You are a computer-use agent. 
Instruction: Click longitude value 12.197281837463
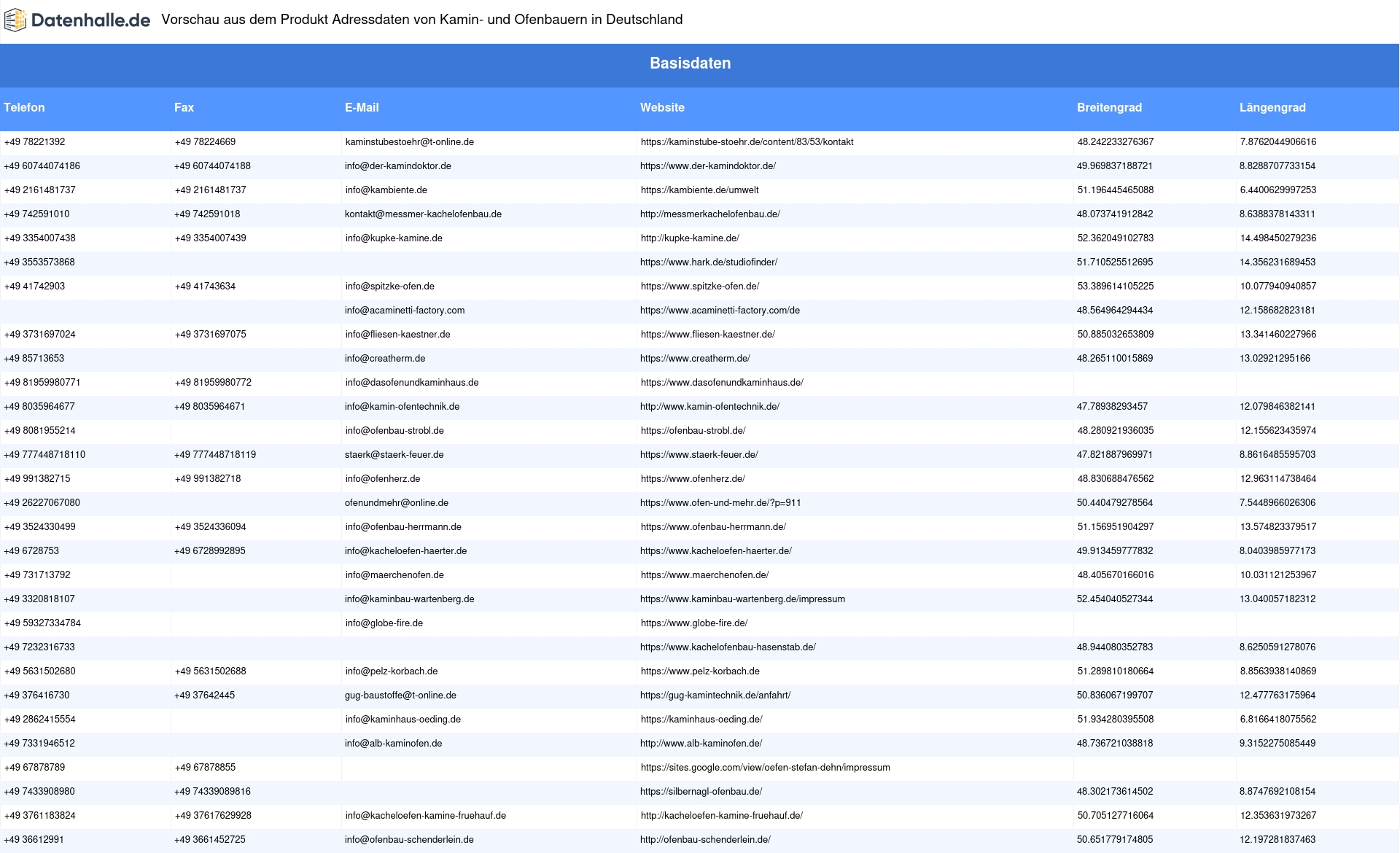(x=1277, y=840)
